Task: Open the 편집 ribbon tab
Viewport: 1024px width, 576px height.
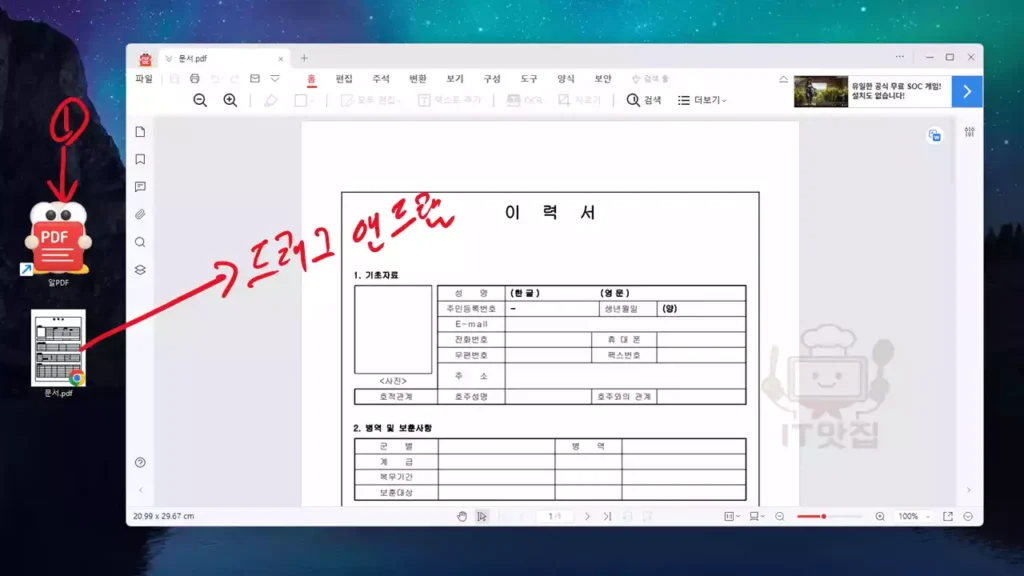Action: (344, 78)
